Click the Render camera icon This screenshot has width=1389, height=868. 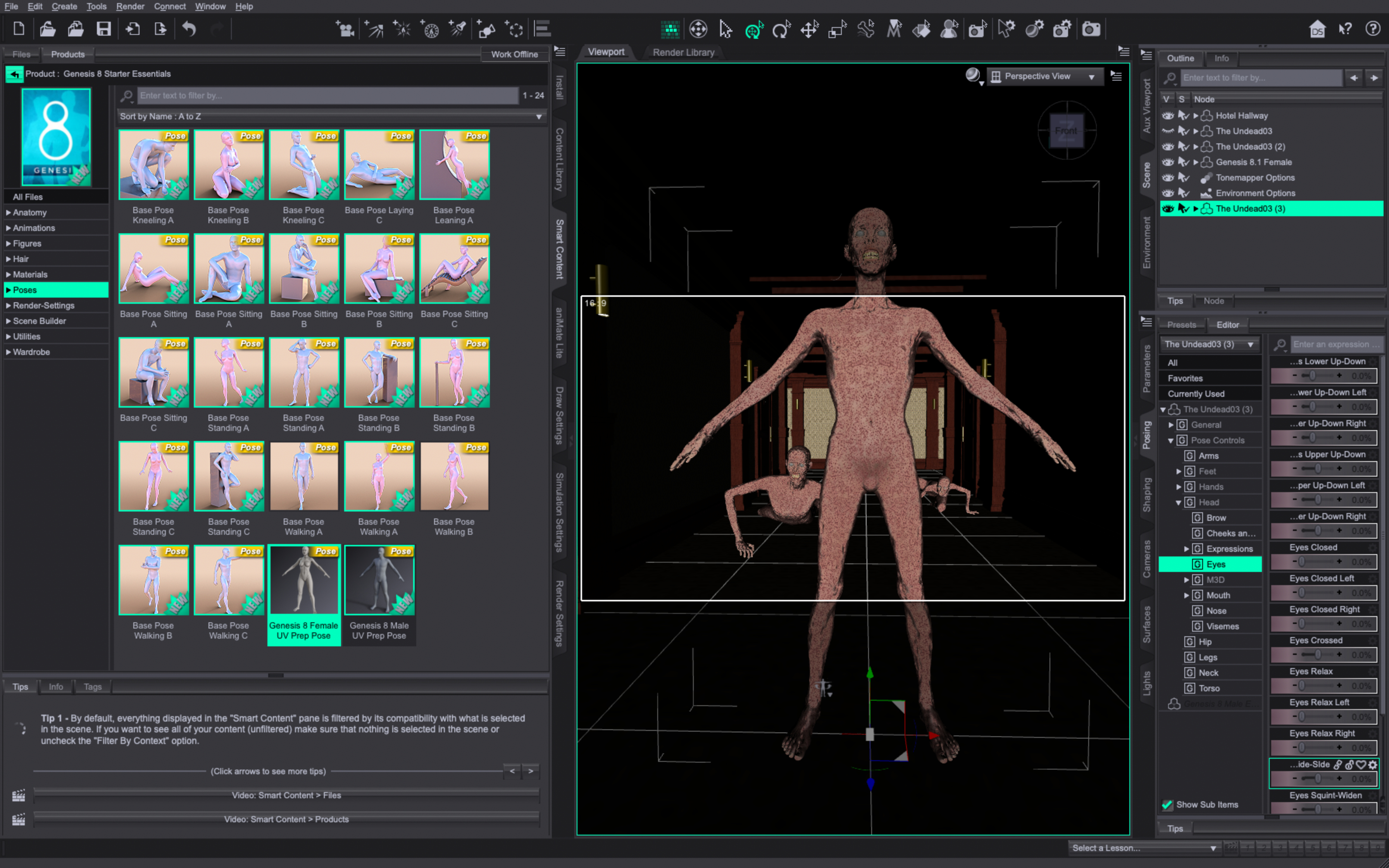[1091, 29]
